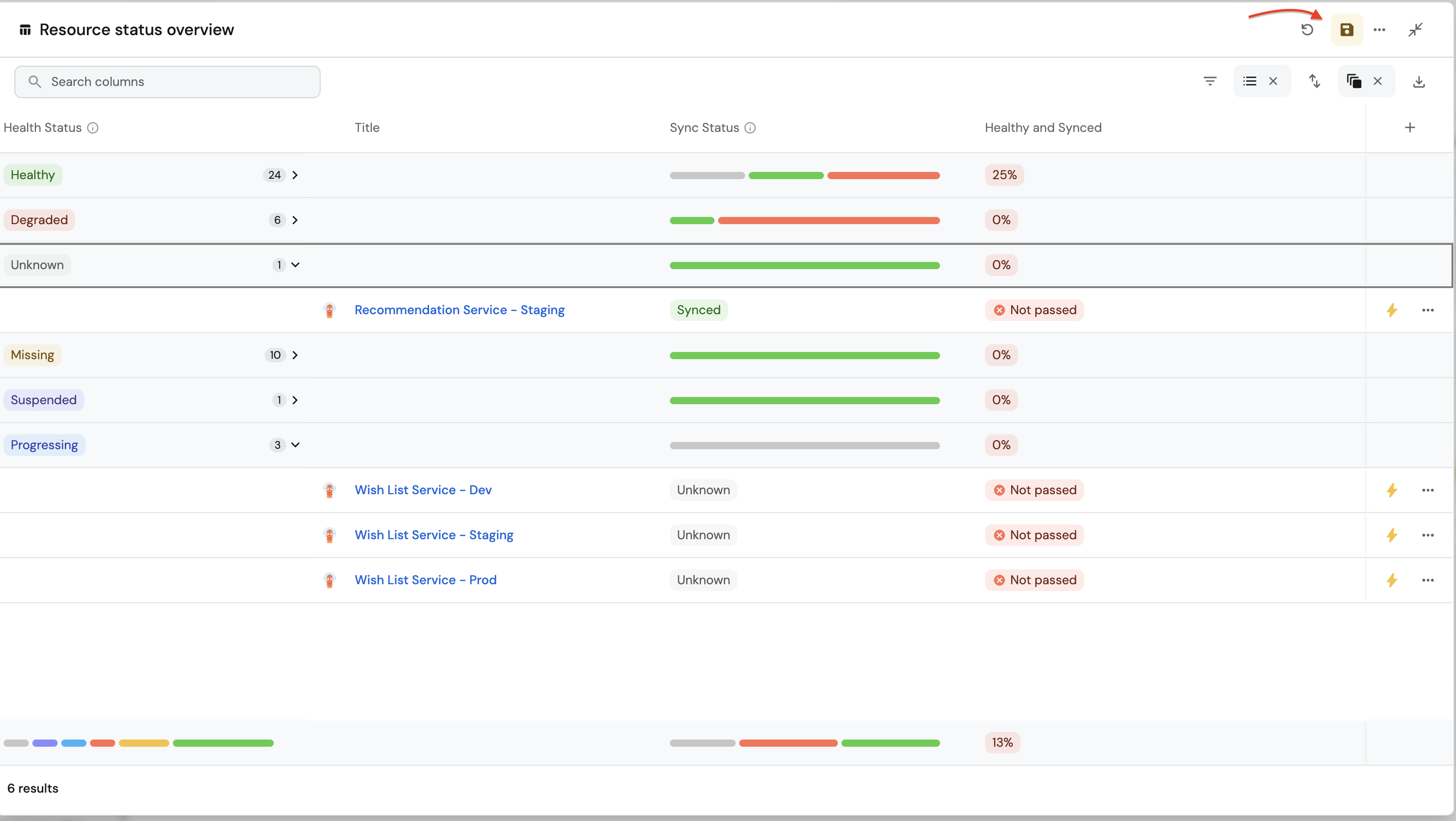1456x821 pixels.
Task: Remove the group-by setting with its X
Action: (1273, 81)
